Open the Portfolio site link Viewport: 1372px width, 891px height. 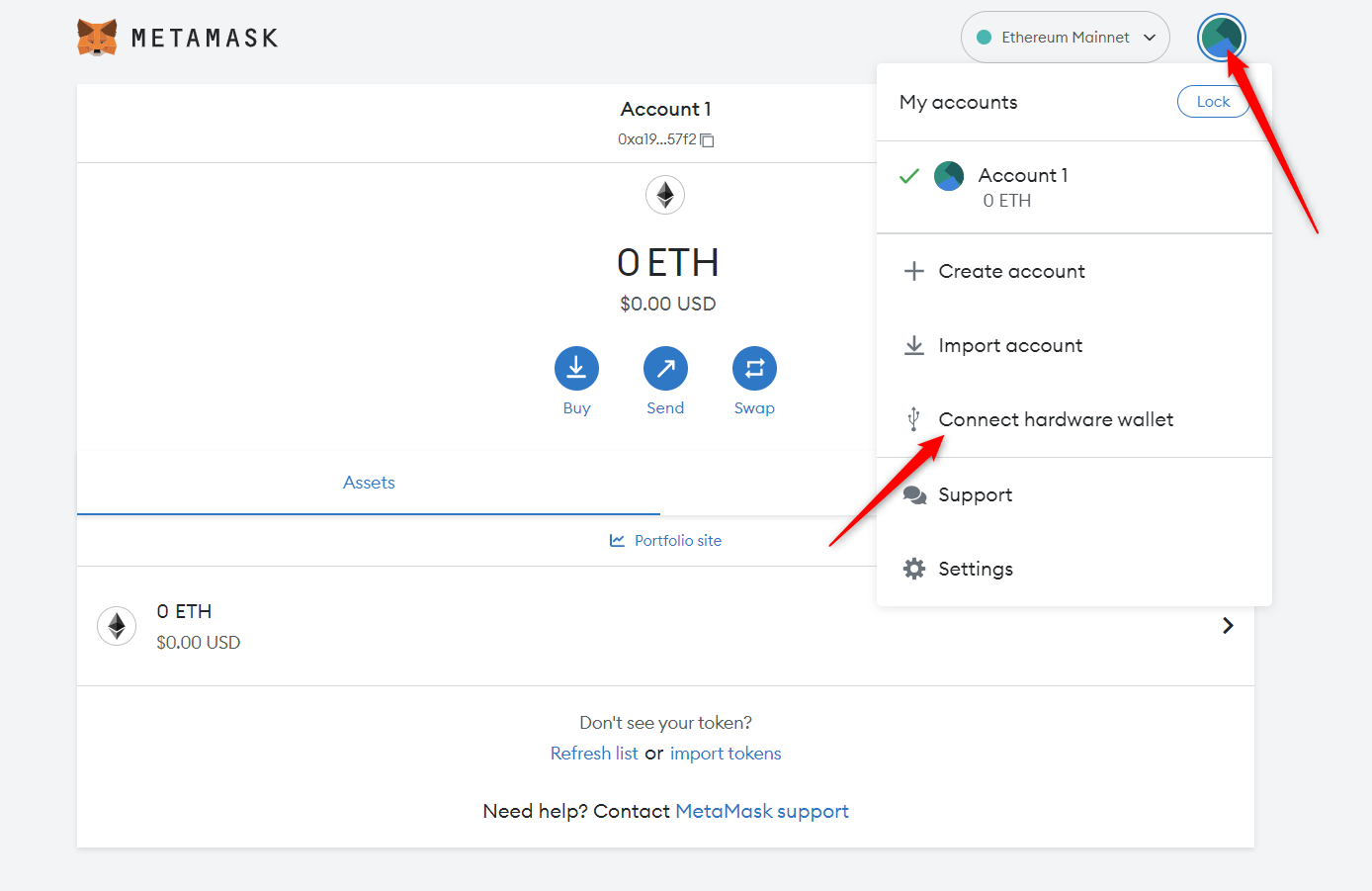[677, 541]
